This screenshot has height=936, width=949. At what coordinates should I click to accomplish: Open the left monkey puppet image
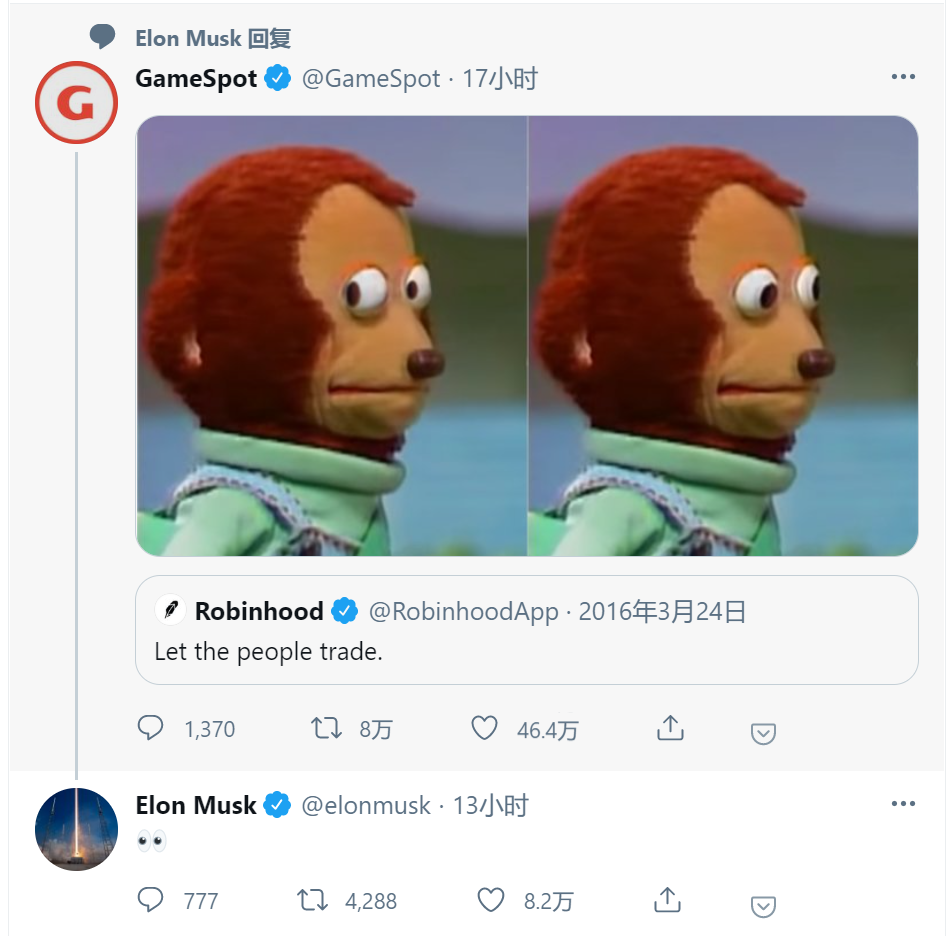(331, 336)
